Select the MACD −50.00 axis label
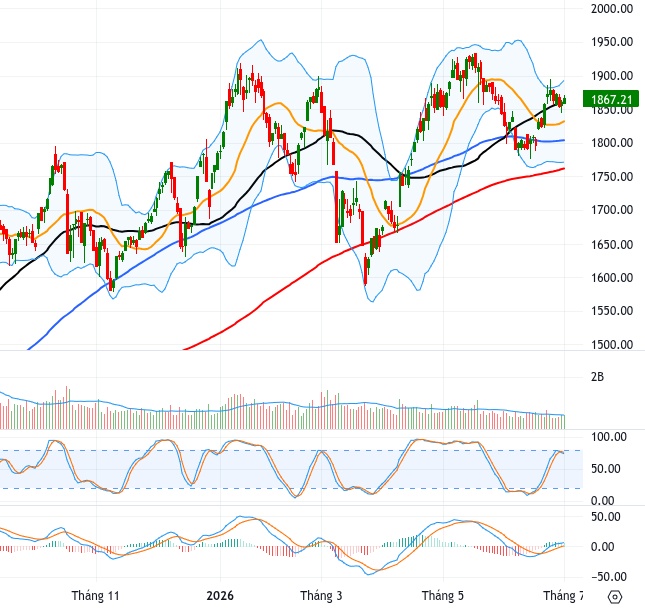This screenshot has width=645, height=609. 609,576
